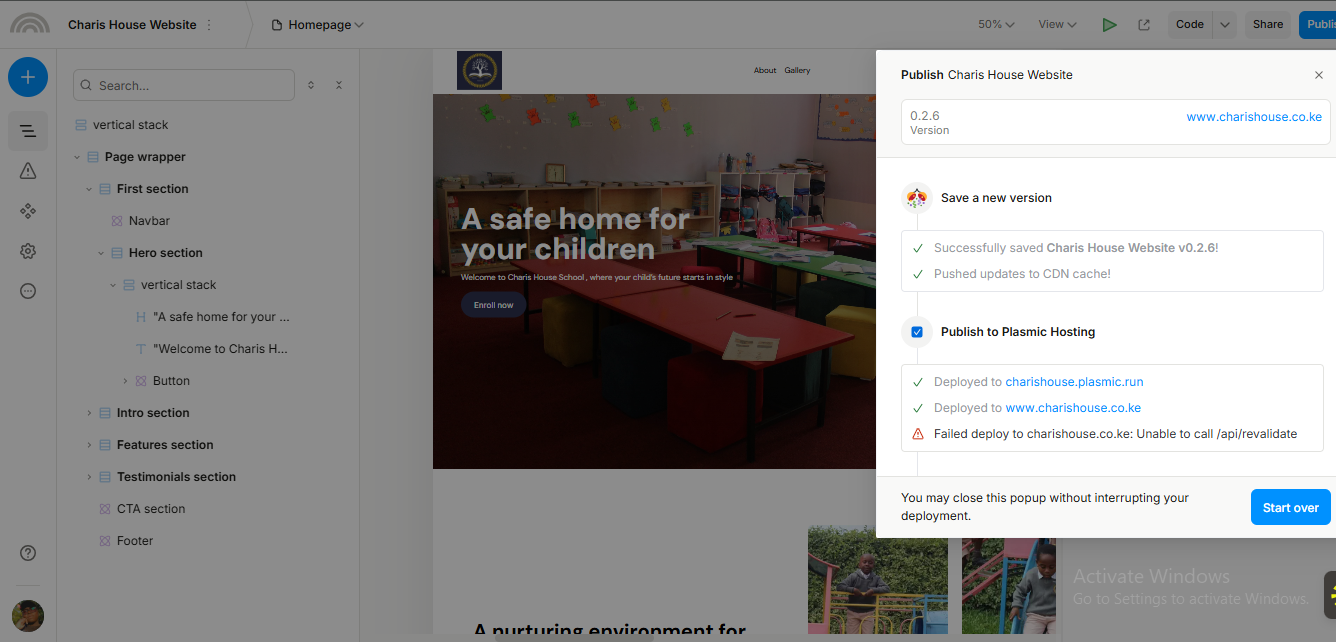
Task: Click the Code button
Action: point(1190,25)
